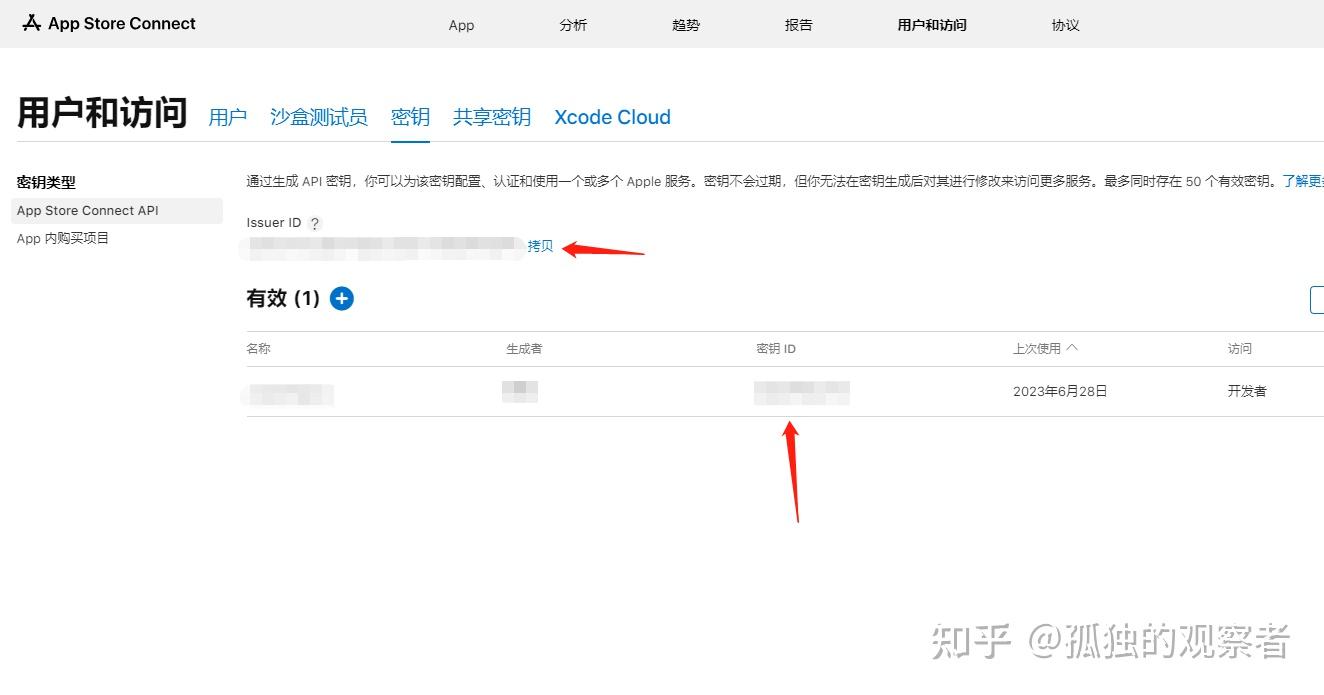The width and height of the screenshot is (1324, 695).
Task: Open the App section in the top navigation
Action: point(461,25)
